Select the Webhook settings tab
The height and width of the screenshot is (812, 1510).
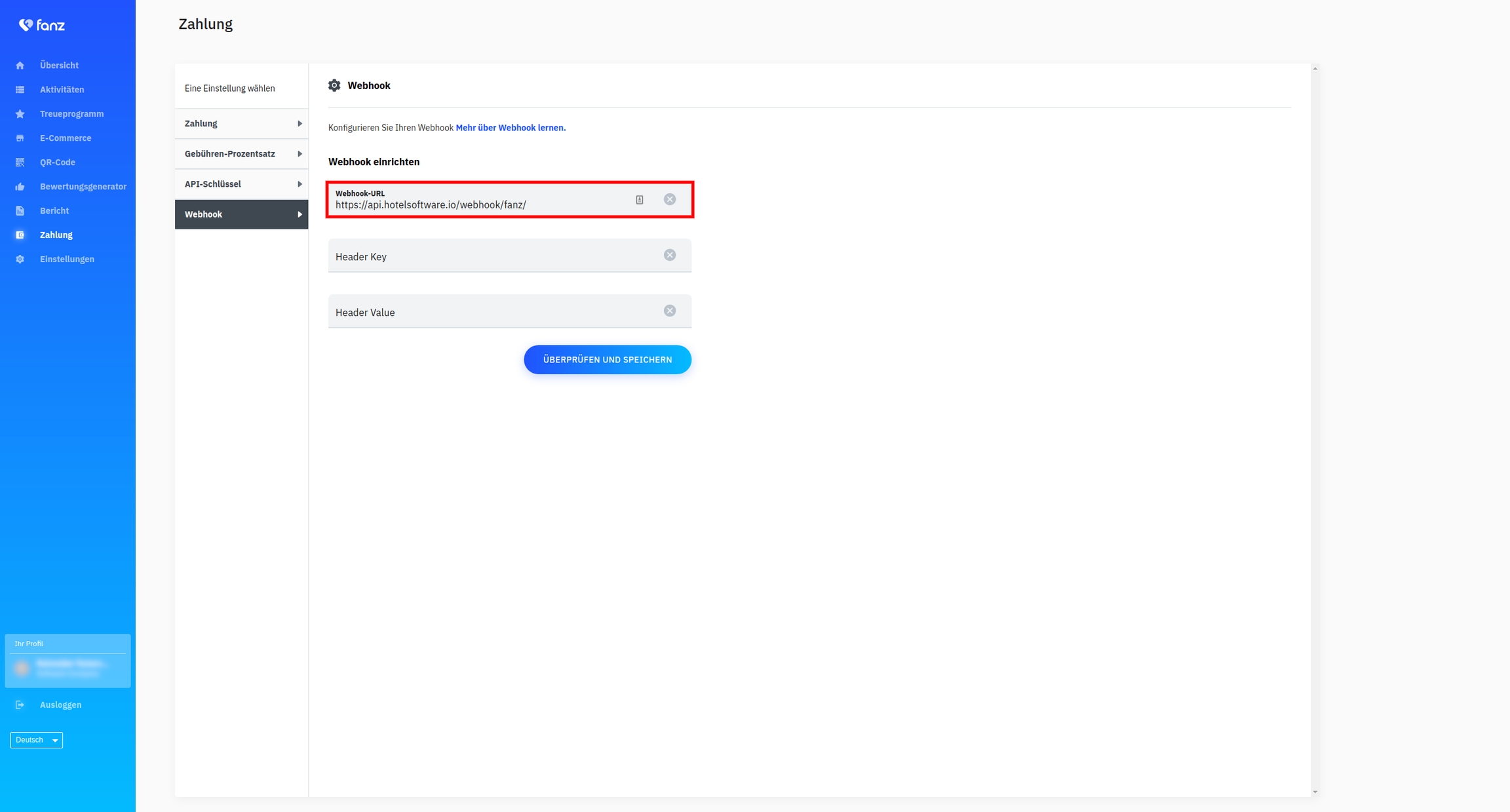(x=241, y=214)
